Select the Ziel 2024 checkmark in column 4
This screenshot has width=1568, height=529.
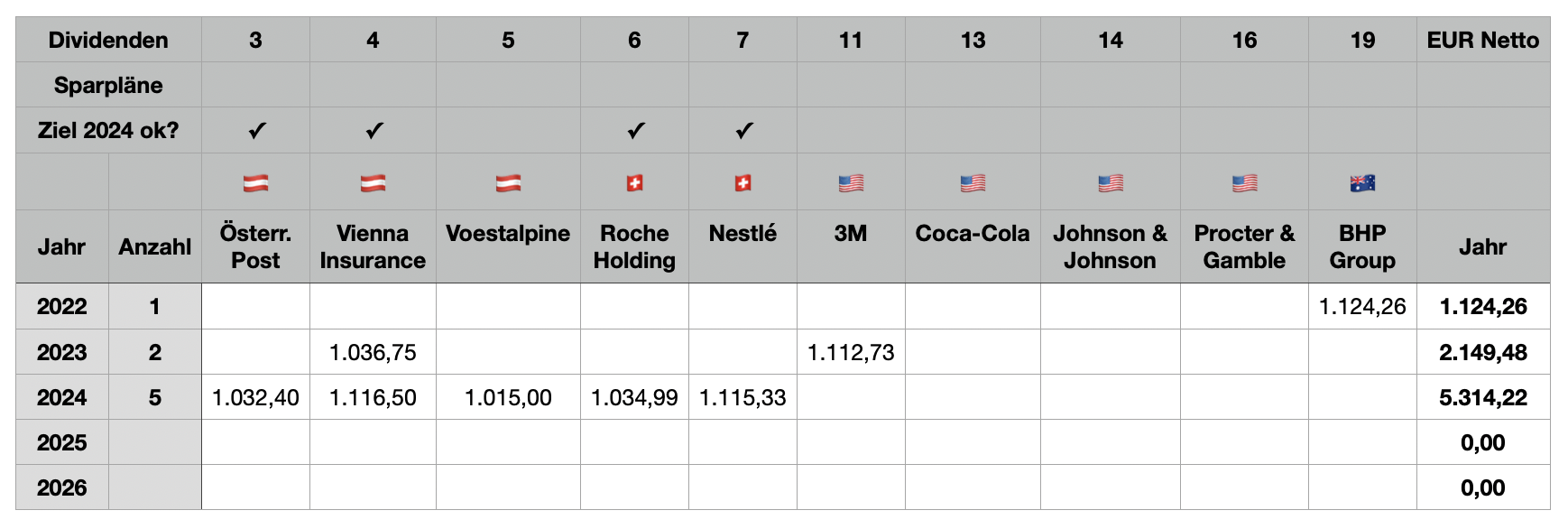(374, 131)
